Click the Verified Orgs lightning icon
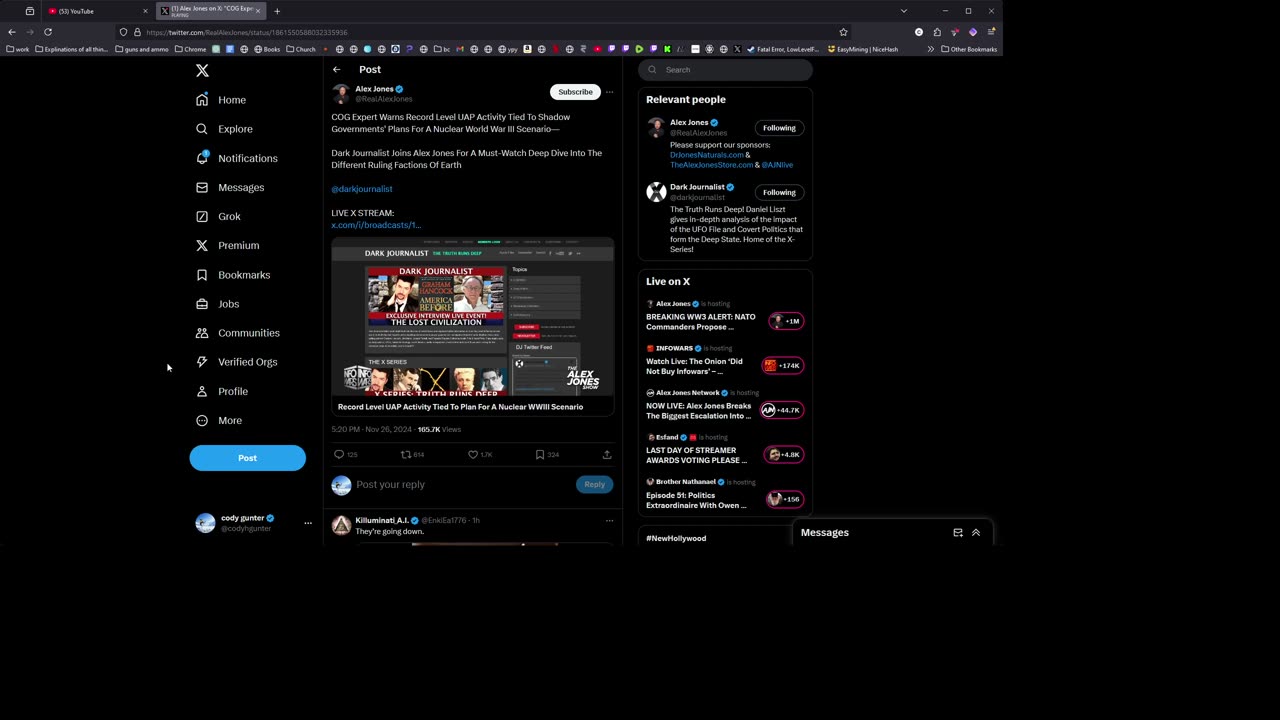 [x=202, y=362]
